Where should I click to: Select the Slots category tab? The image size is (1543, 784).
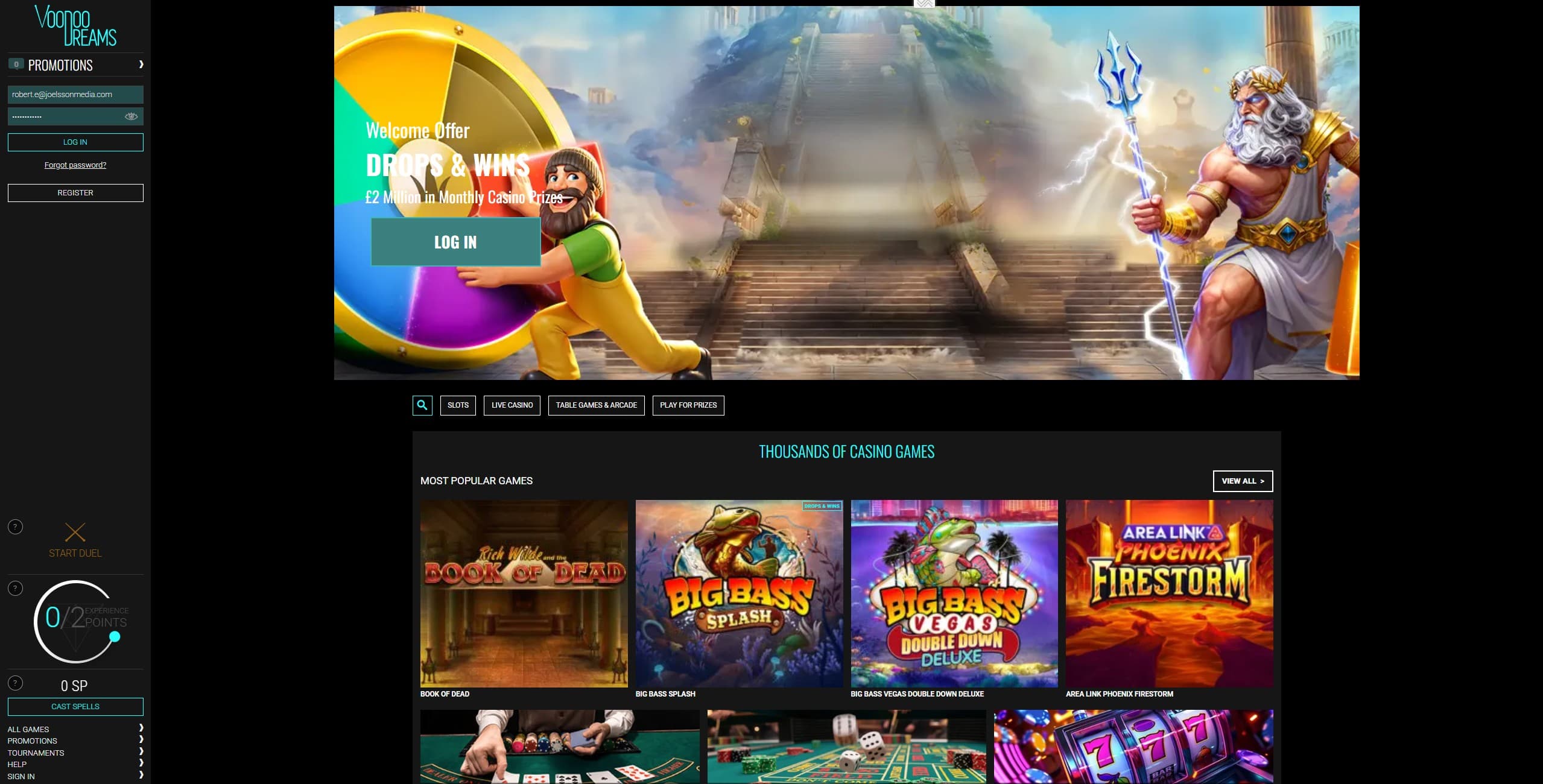click(x=458, y=405)
